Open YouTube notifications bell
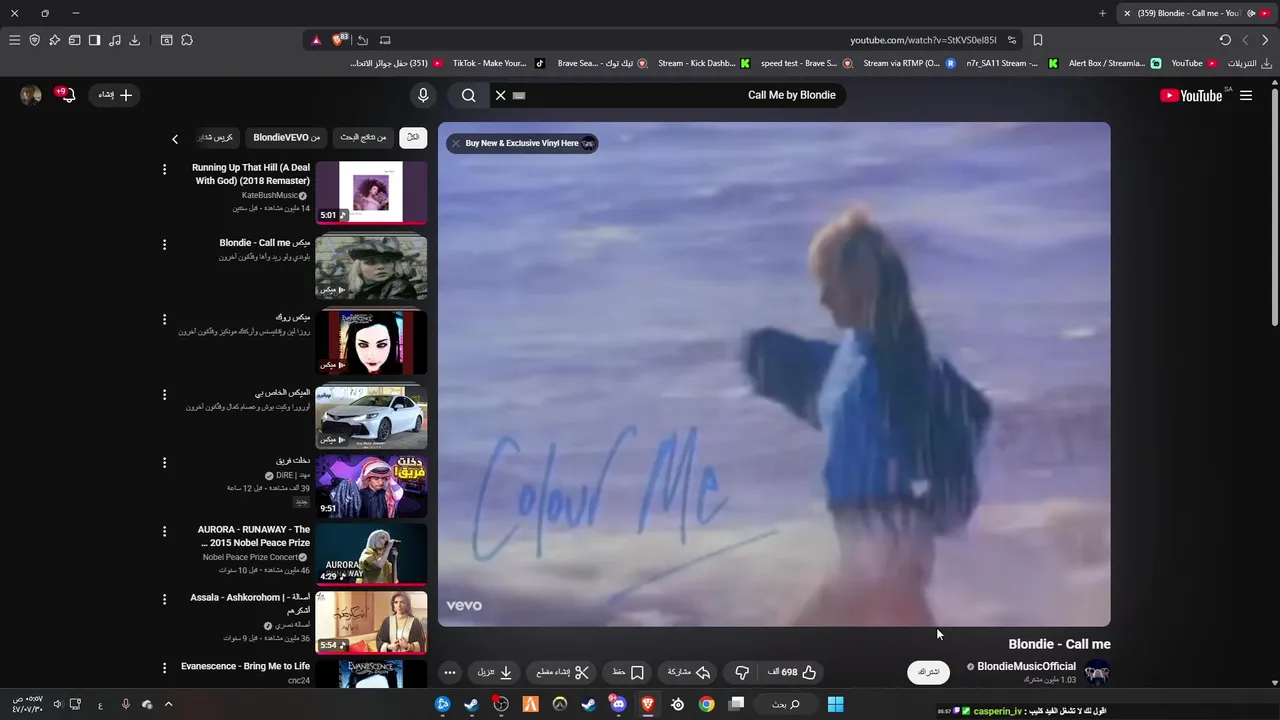The width and height of the screenshot is (1280, 720). 67,95
